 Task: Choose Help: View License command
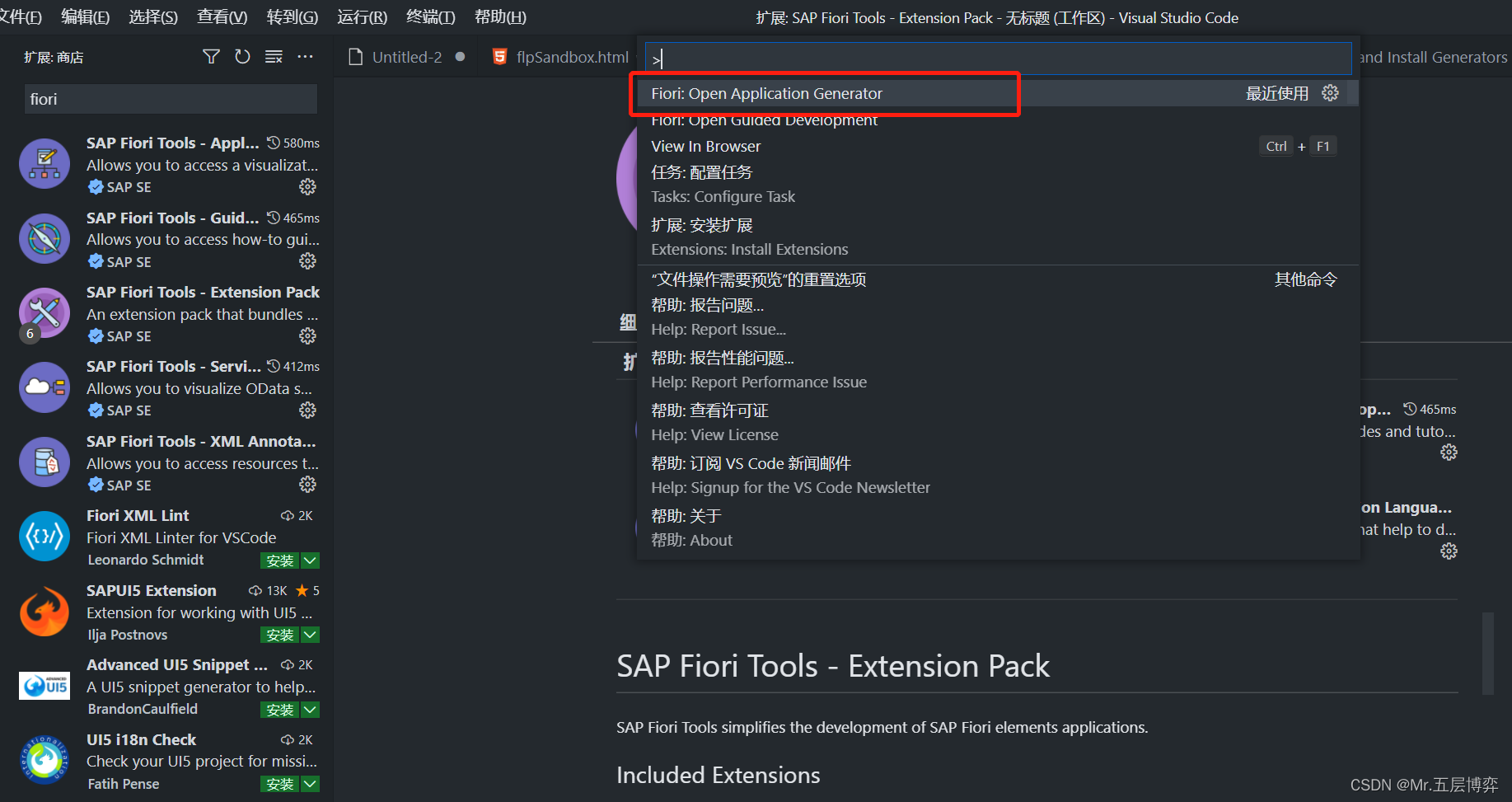pyautogui.click(x=997, y=423)
